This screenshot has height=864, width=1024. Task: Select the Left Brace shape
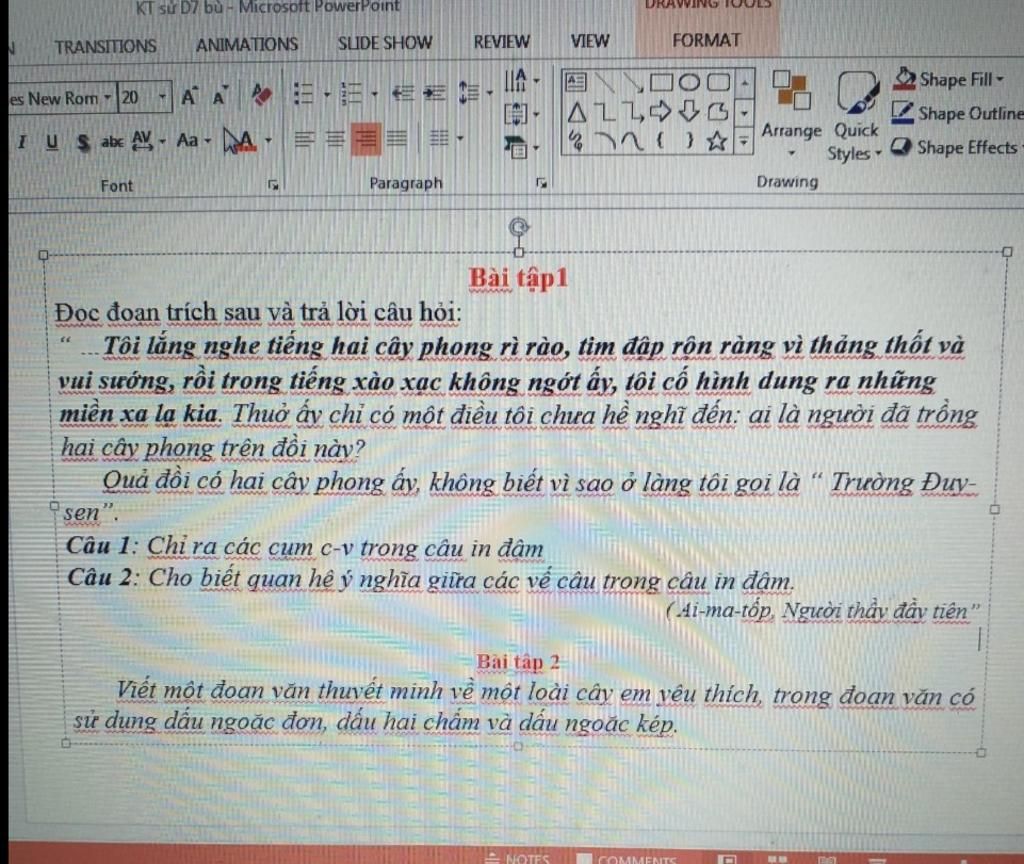pyautogui.click(x=661, y=140)
